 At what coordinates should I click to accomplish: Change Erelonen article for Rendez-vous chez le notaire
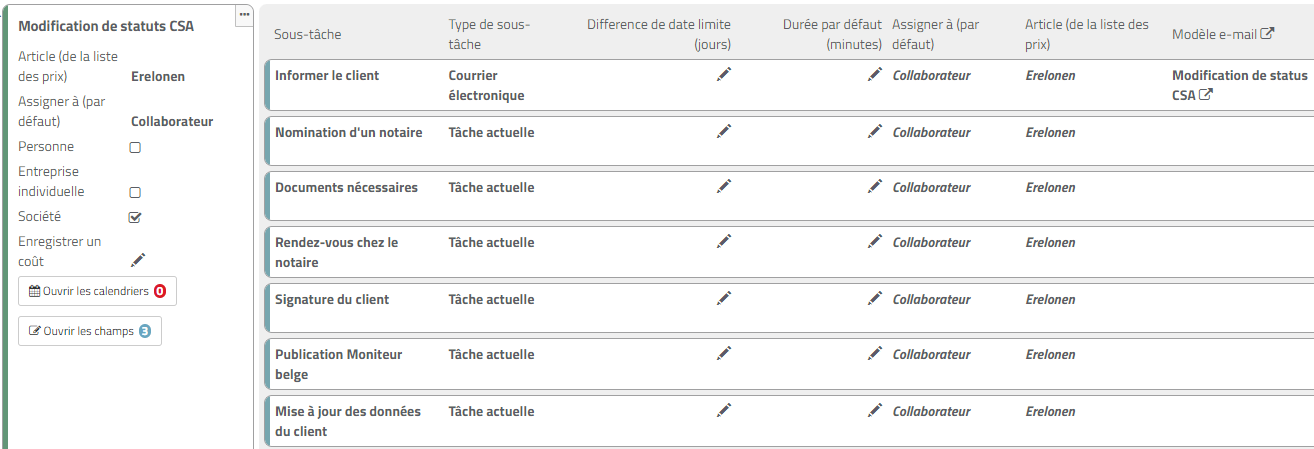click(x=1050, y=243)
